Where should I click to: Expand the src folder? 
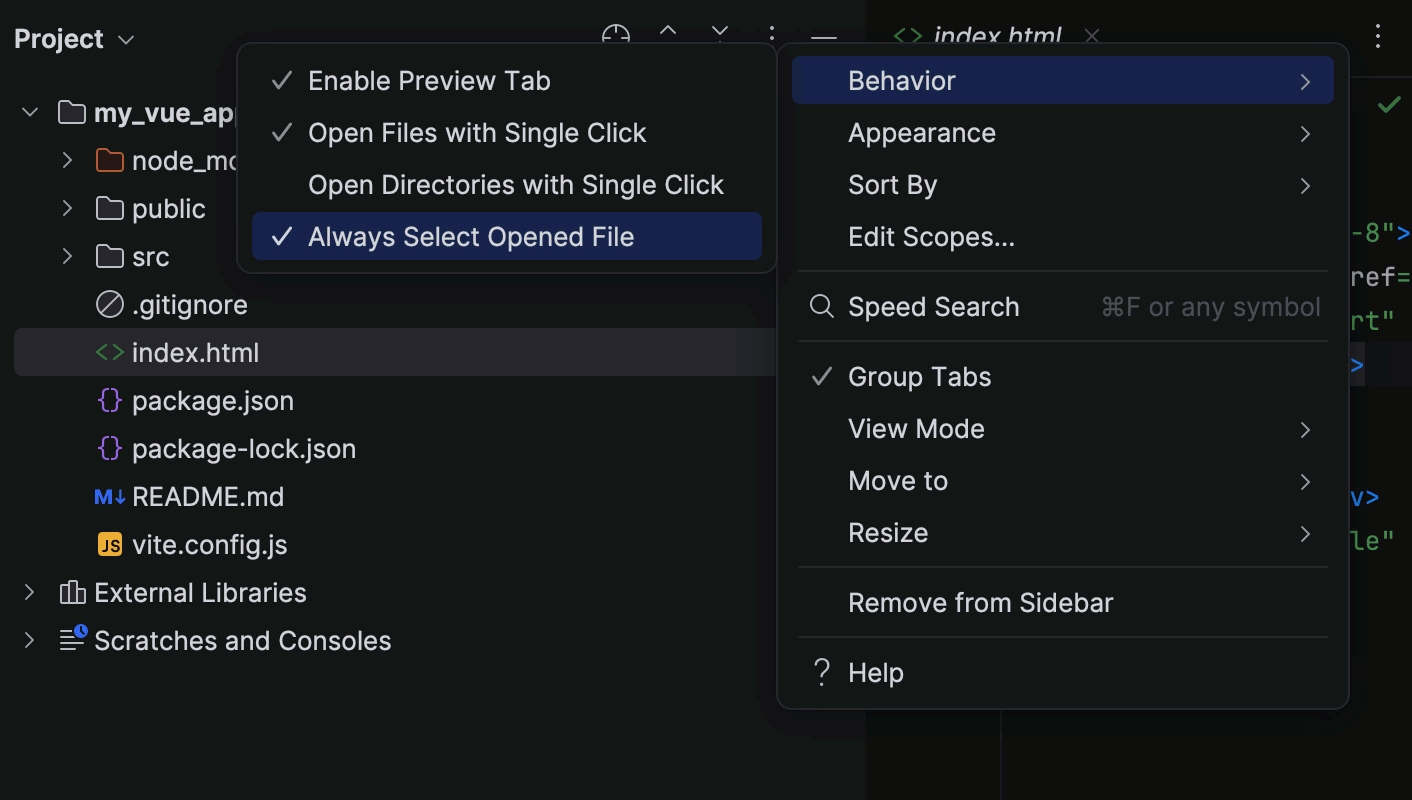tap(66, 256)
